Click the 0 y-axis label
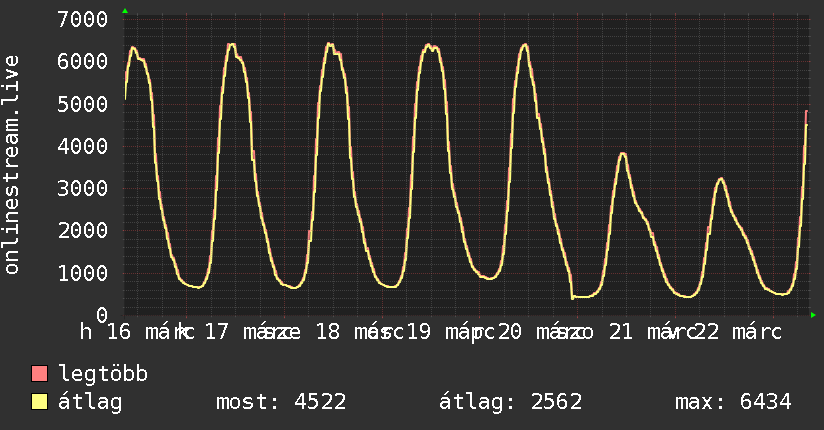Image resolution: width=824 pixels, height=430 pixels. point(102,315)
